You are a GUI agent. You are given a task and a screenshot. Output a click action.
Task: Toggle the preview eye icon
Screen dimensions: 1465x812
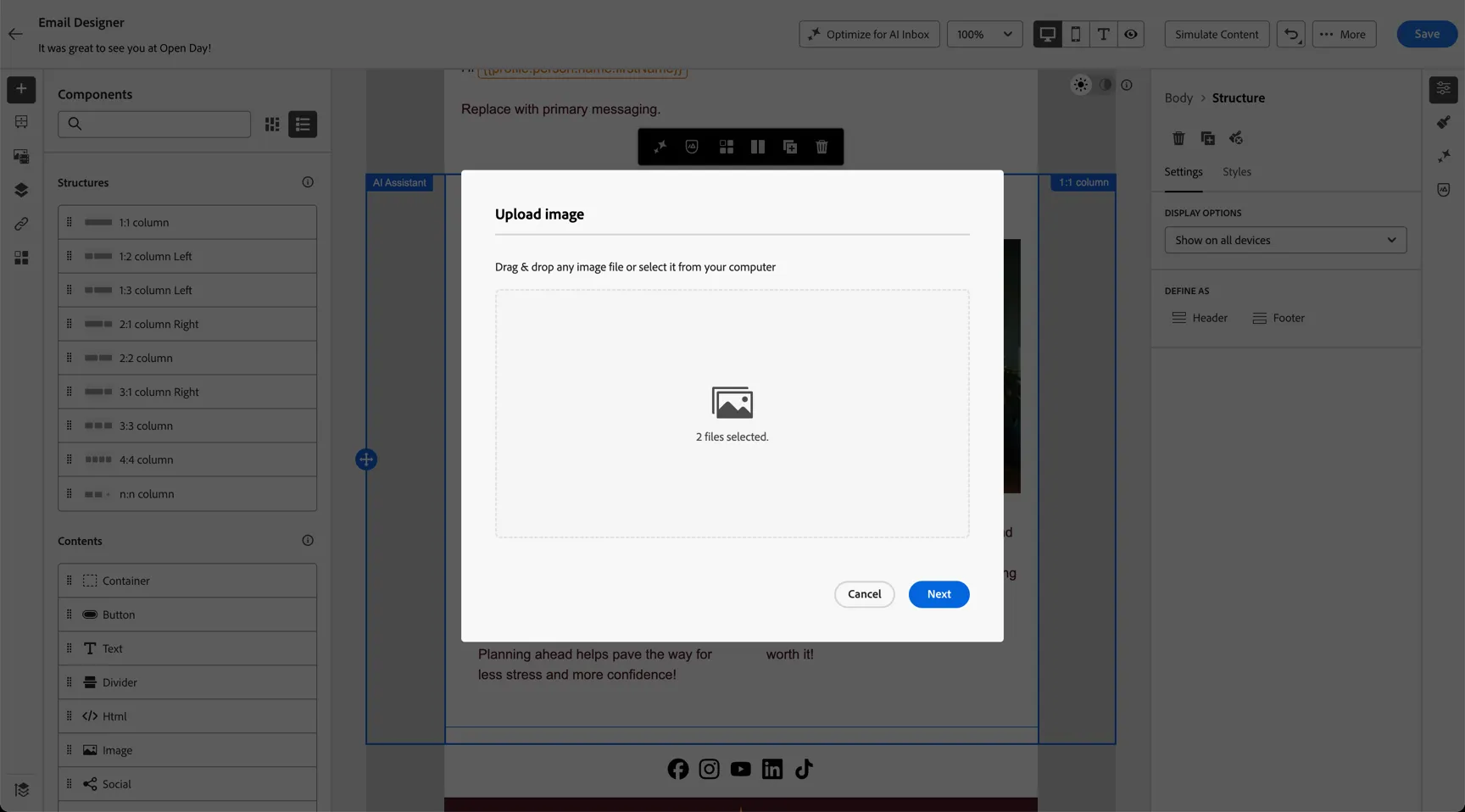click(1131, 34)
